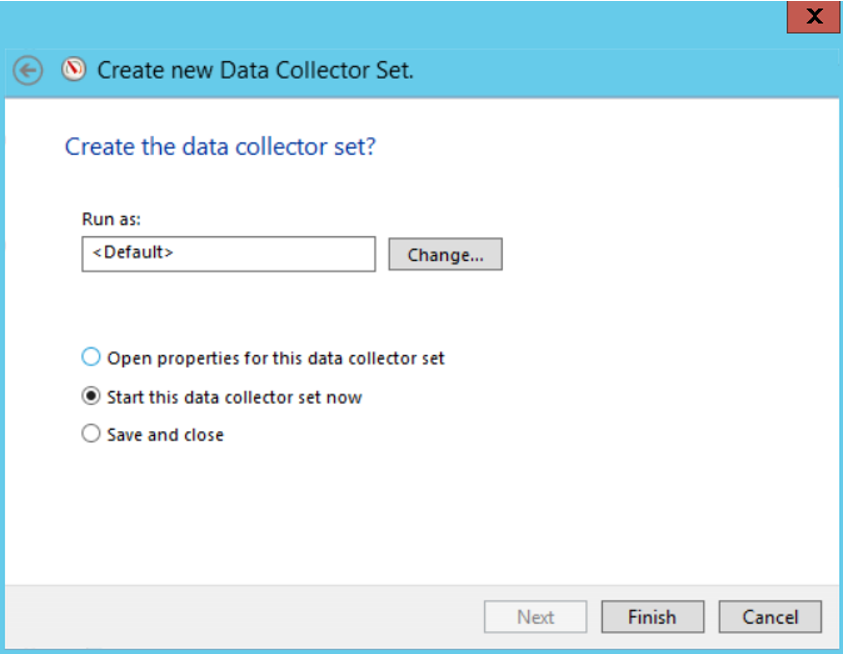The width and height of the screenshot is (843, 654).
Task: Close the wizard with the red X button
Action: (x=814, y=17)
